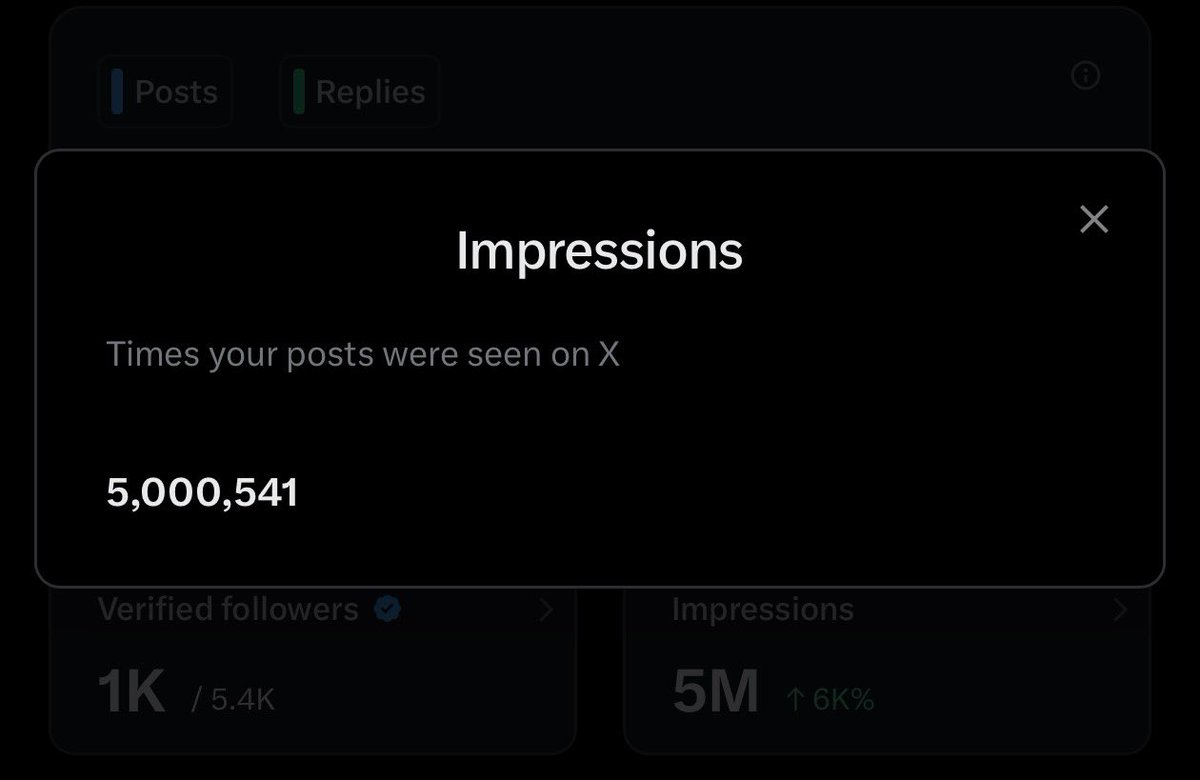Click the blue verified badge icon
This screenshot has height=780, width=1200.
click(388, 609)
